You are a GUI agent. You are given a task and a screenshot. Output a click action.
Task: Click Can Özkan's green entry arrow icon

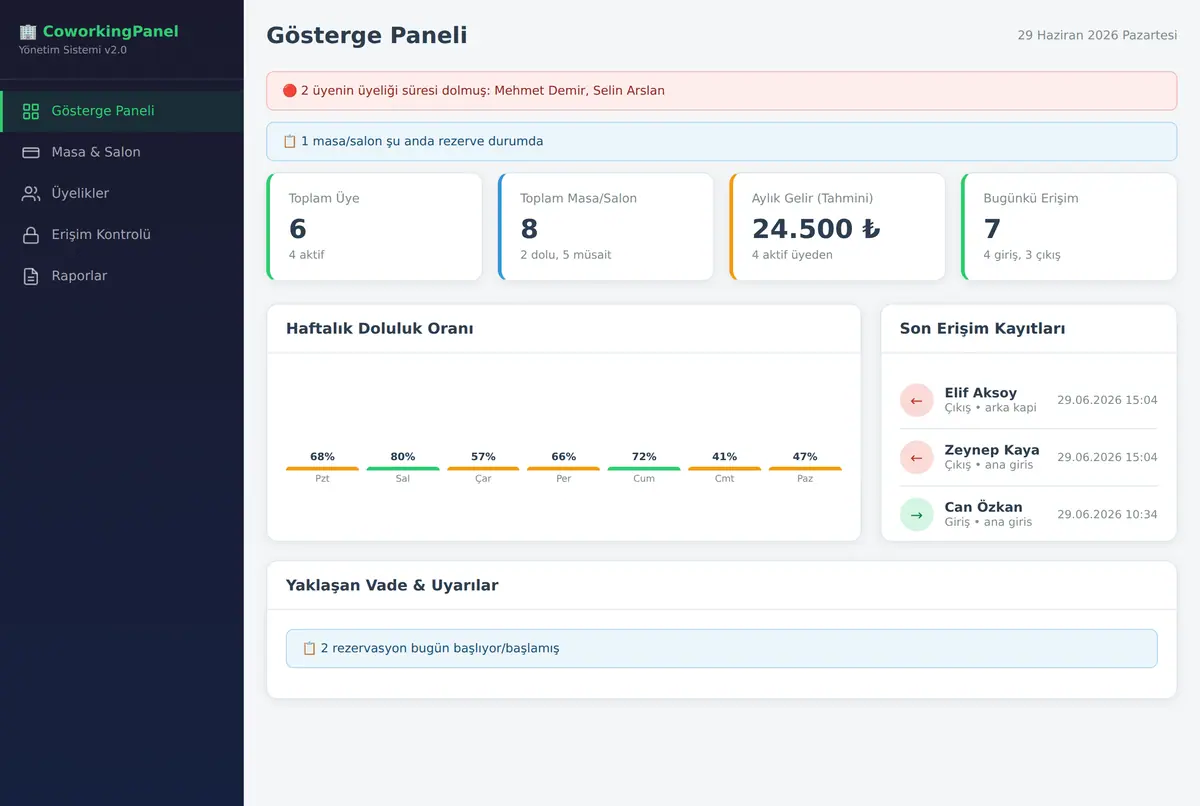click(x=916, y=514)
